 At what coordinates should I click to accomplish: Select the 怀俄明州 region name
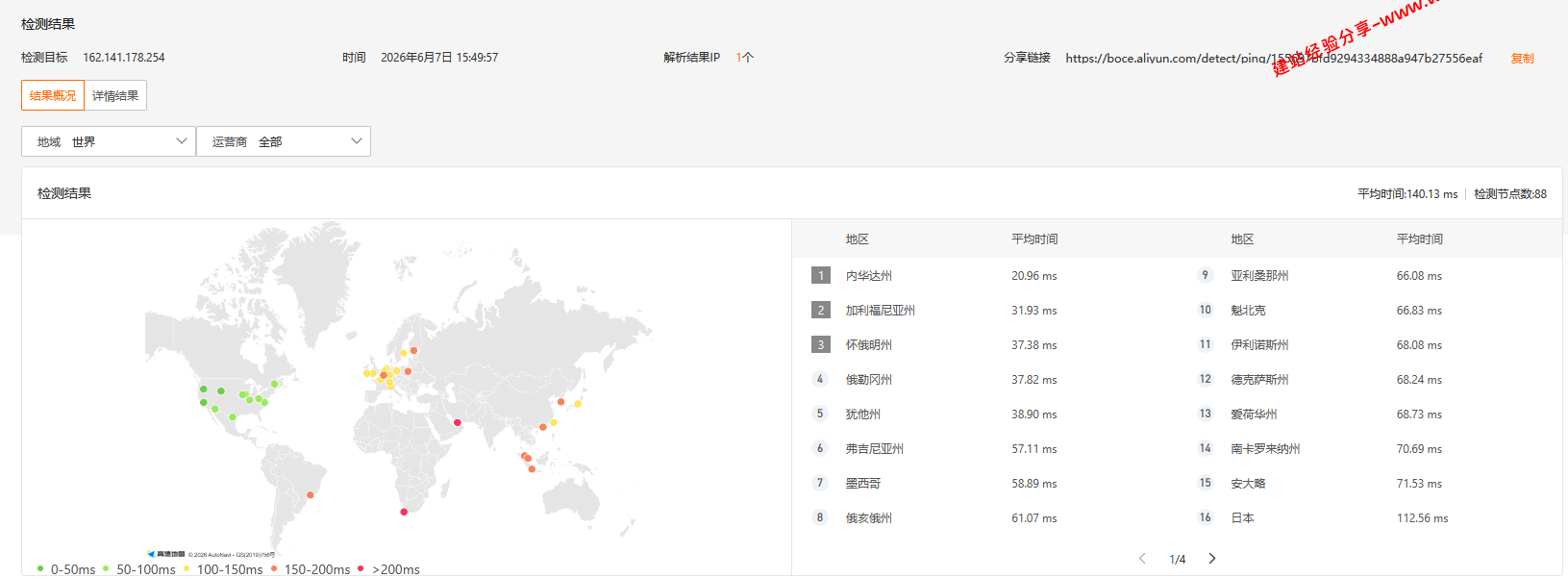click(869, 344)
